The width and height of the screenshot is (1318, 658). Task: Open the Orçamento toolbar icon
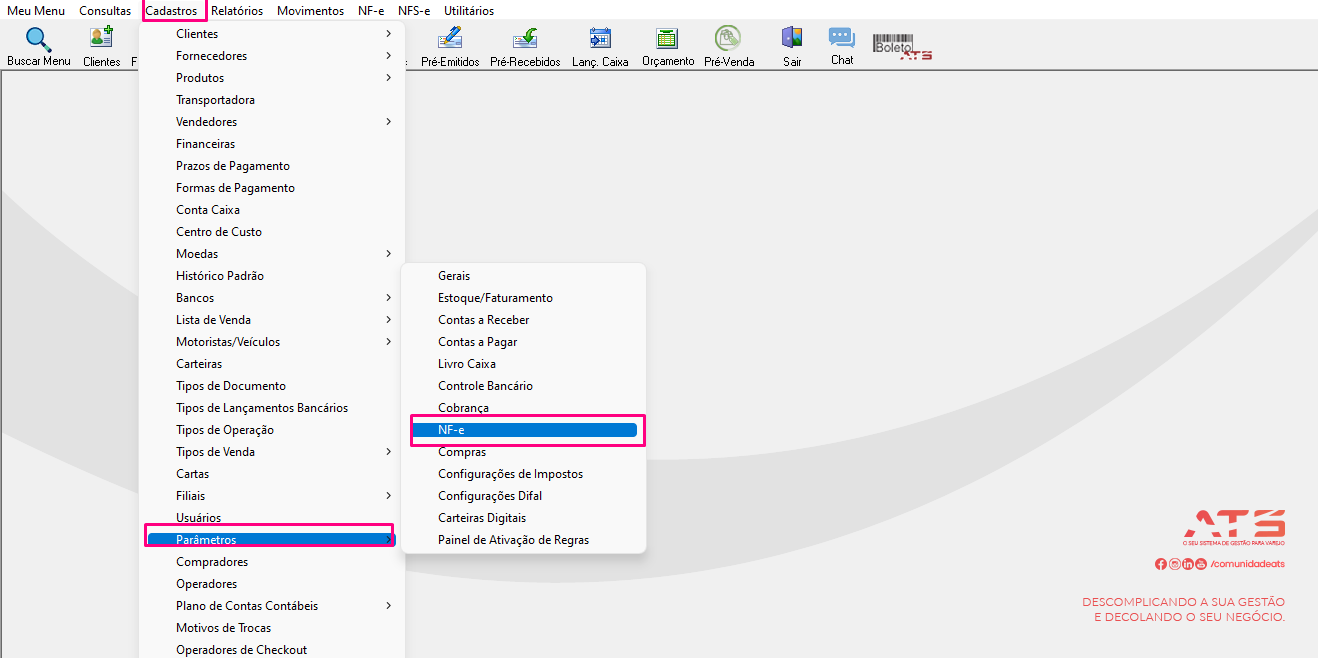pyautogui.click(x=667, y=39)
